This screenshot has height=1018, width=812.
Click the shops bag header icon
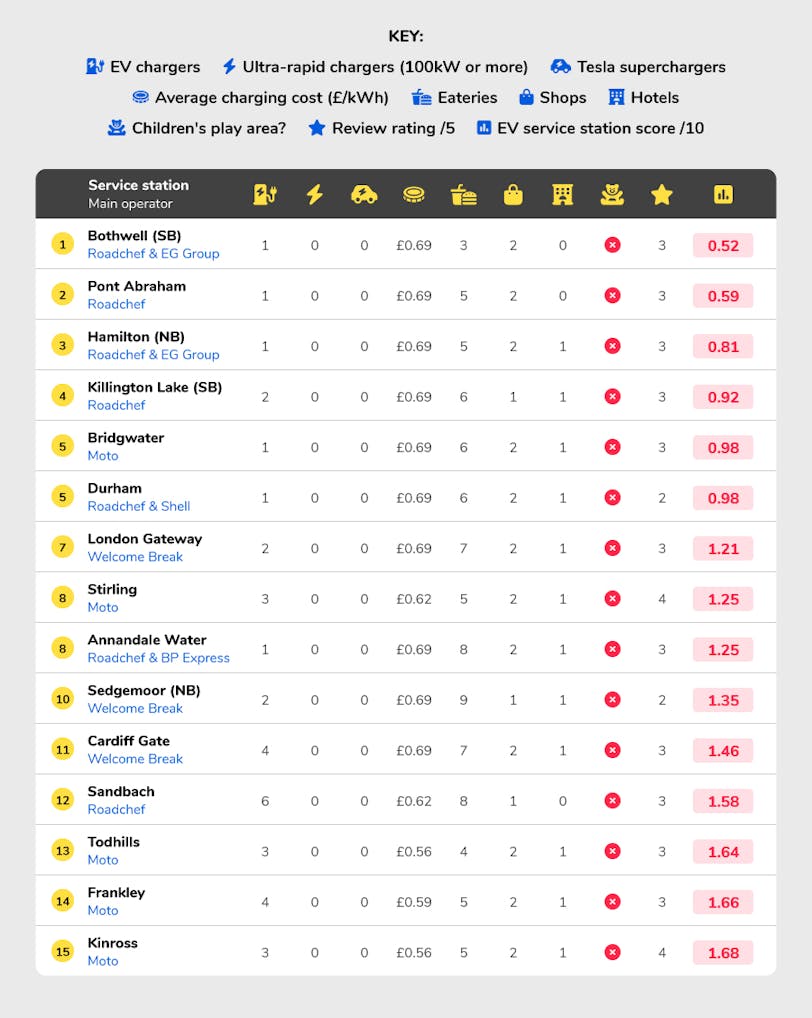point(513,194)
